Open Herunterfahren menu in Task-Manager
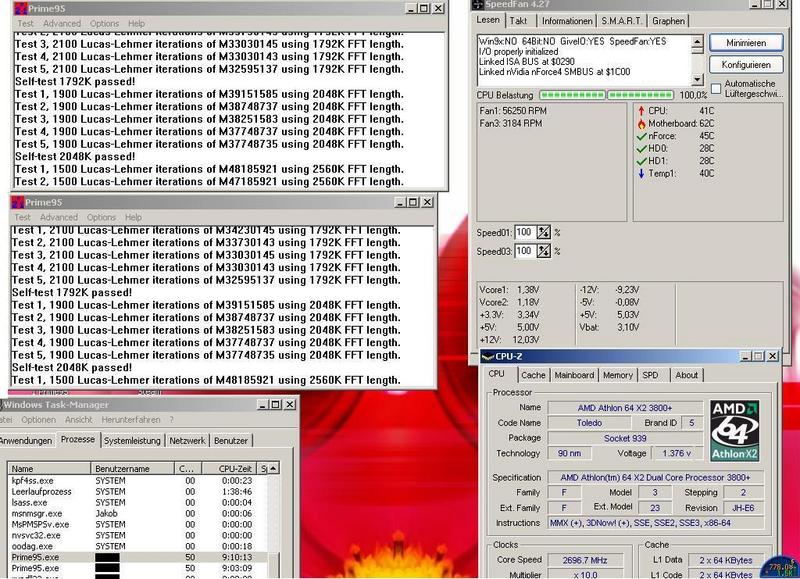 point(131,420)
